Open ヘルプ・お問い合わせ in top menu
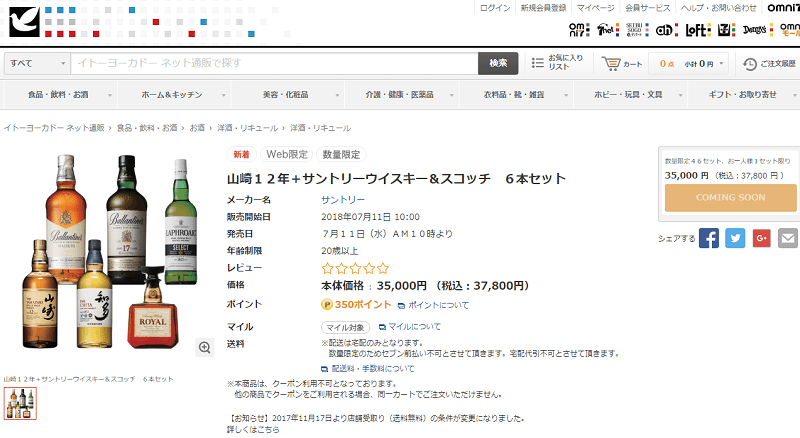800x438 pixels. [x=718, y=8]
